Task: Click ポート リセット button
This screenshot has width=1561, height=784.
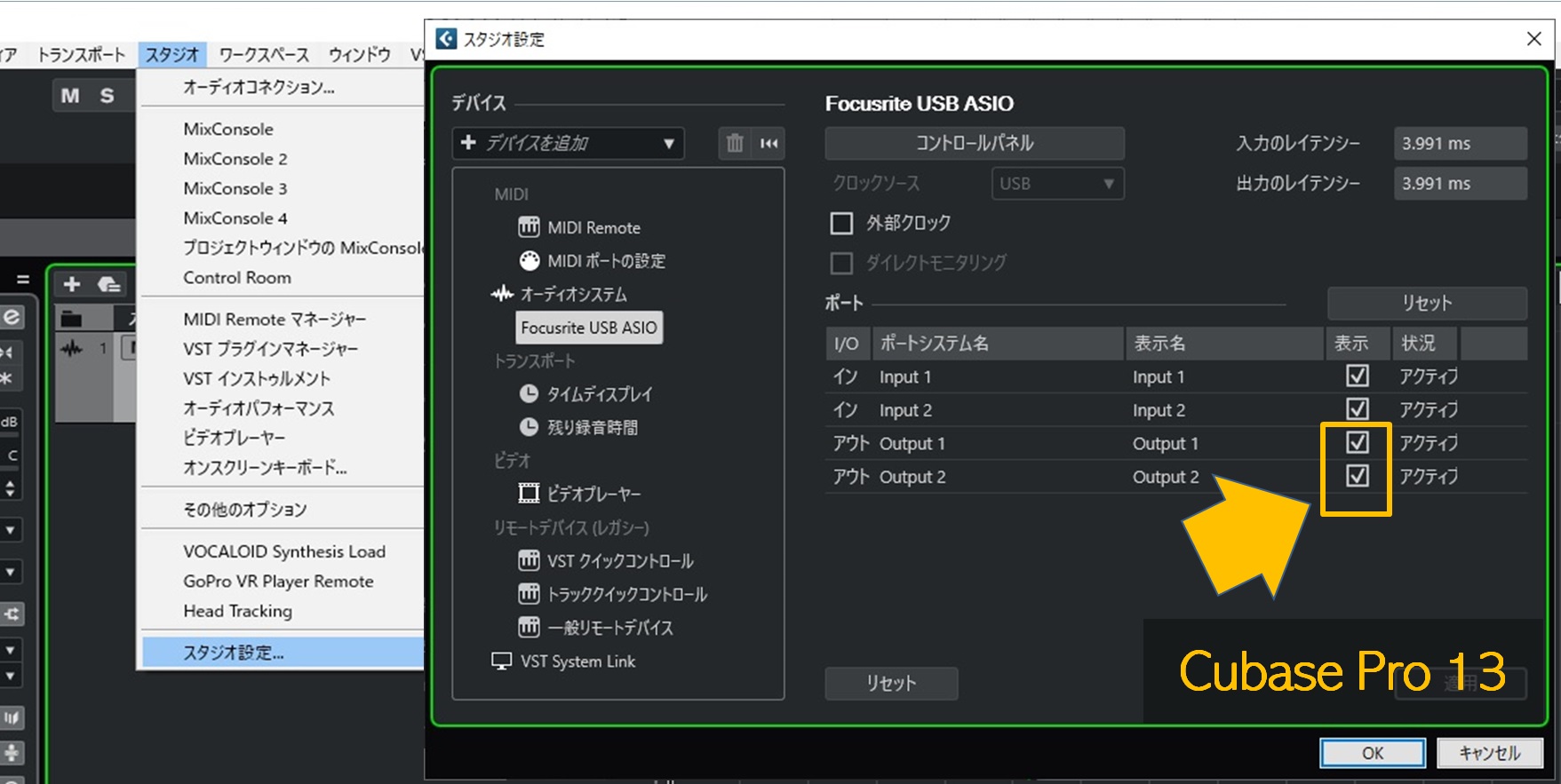Action: (1427, 303)
